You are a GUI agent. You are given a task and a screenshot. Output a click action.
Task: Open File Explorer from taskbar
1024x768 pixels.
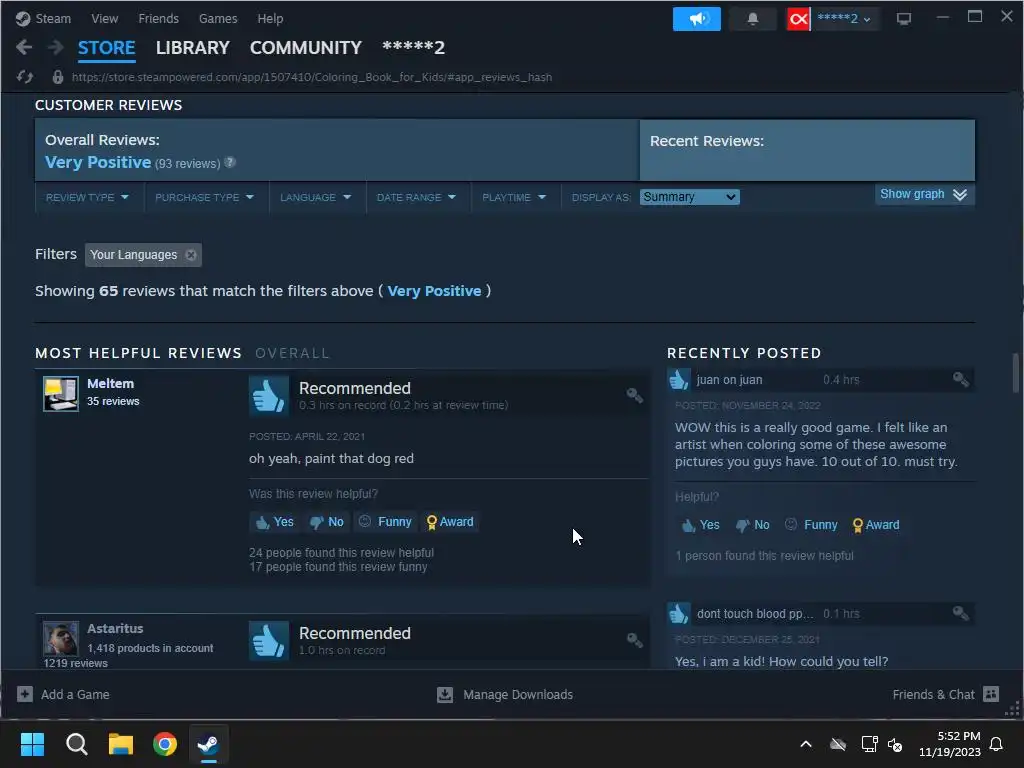121,744
